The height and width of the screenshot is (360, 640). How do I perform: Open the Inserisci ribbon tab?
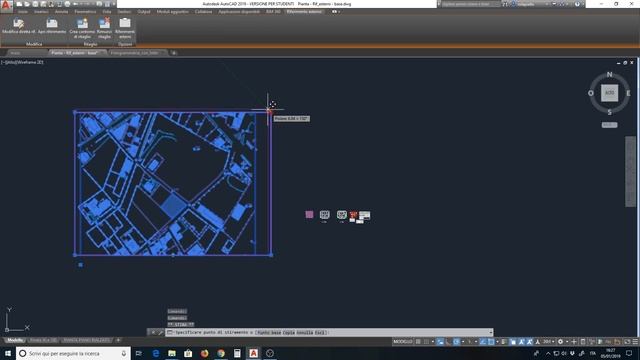pos(41,12)
